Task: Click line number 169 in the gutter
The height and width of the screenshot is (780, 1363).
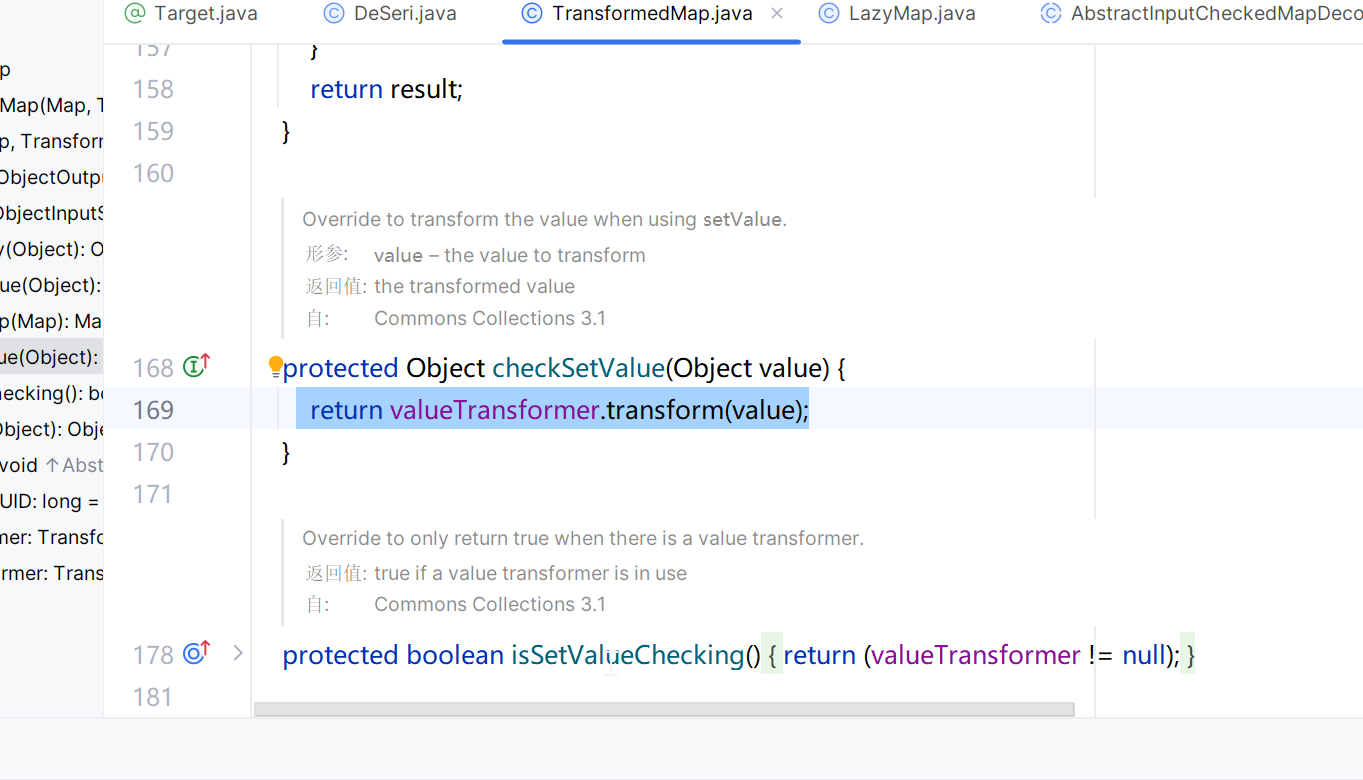Action: click(153, 410)
